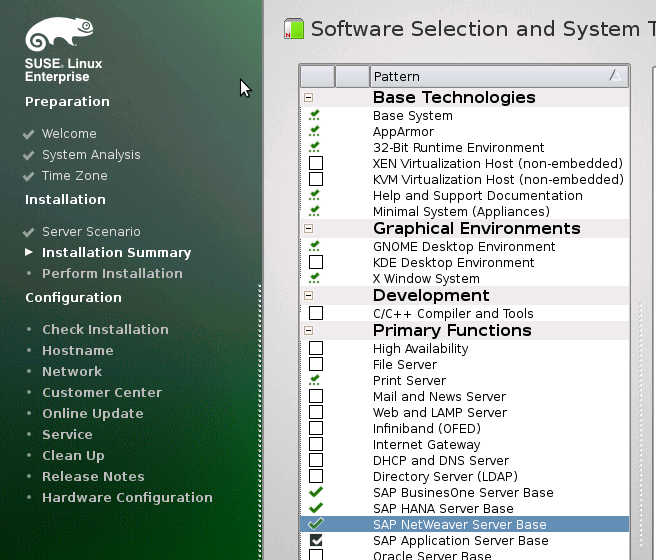Select 32-Bit Runtime Environment label

pos(458,148)
